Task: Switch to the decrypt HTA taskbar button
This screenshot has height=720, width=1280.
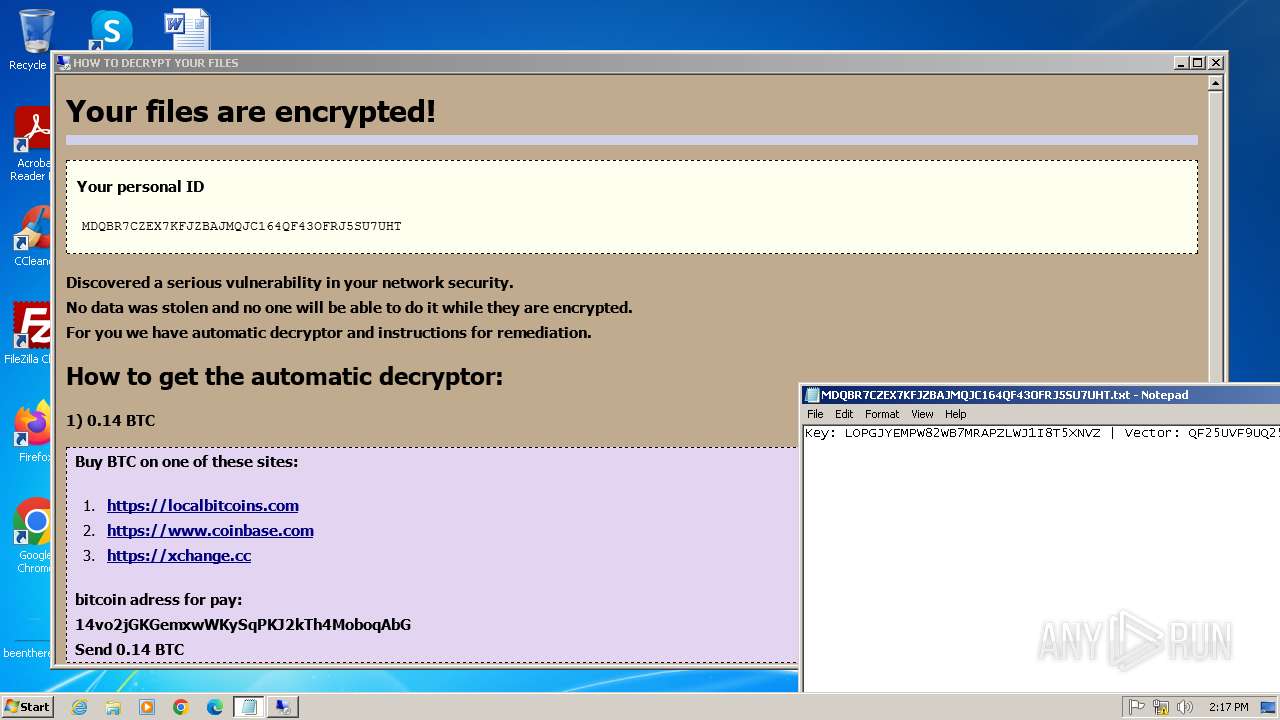Action: coord(283,707)
